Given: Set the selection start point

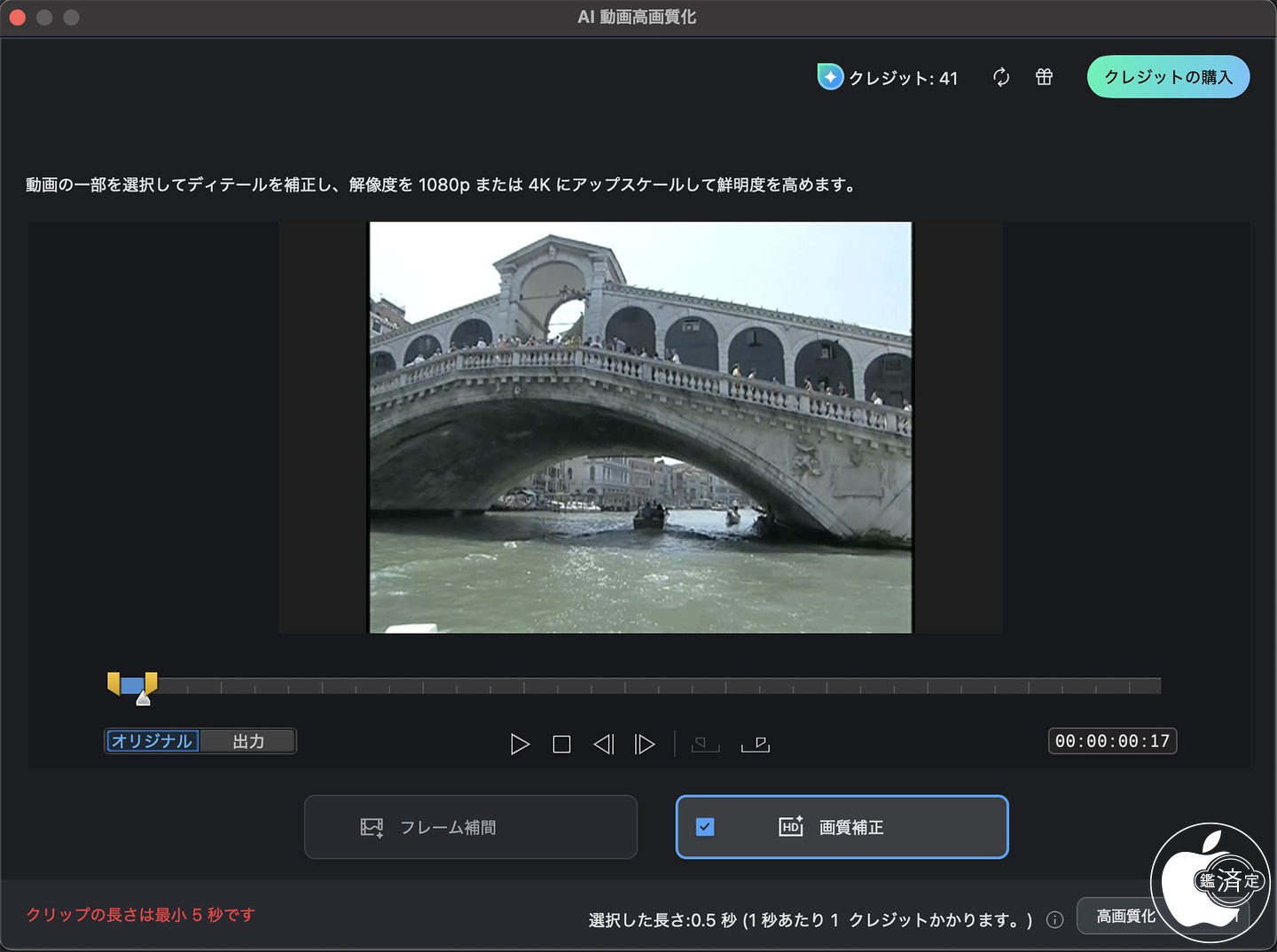Looking at the screenshot, I should [x=706, y=745].
